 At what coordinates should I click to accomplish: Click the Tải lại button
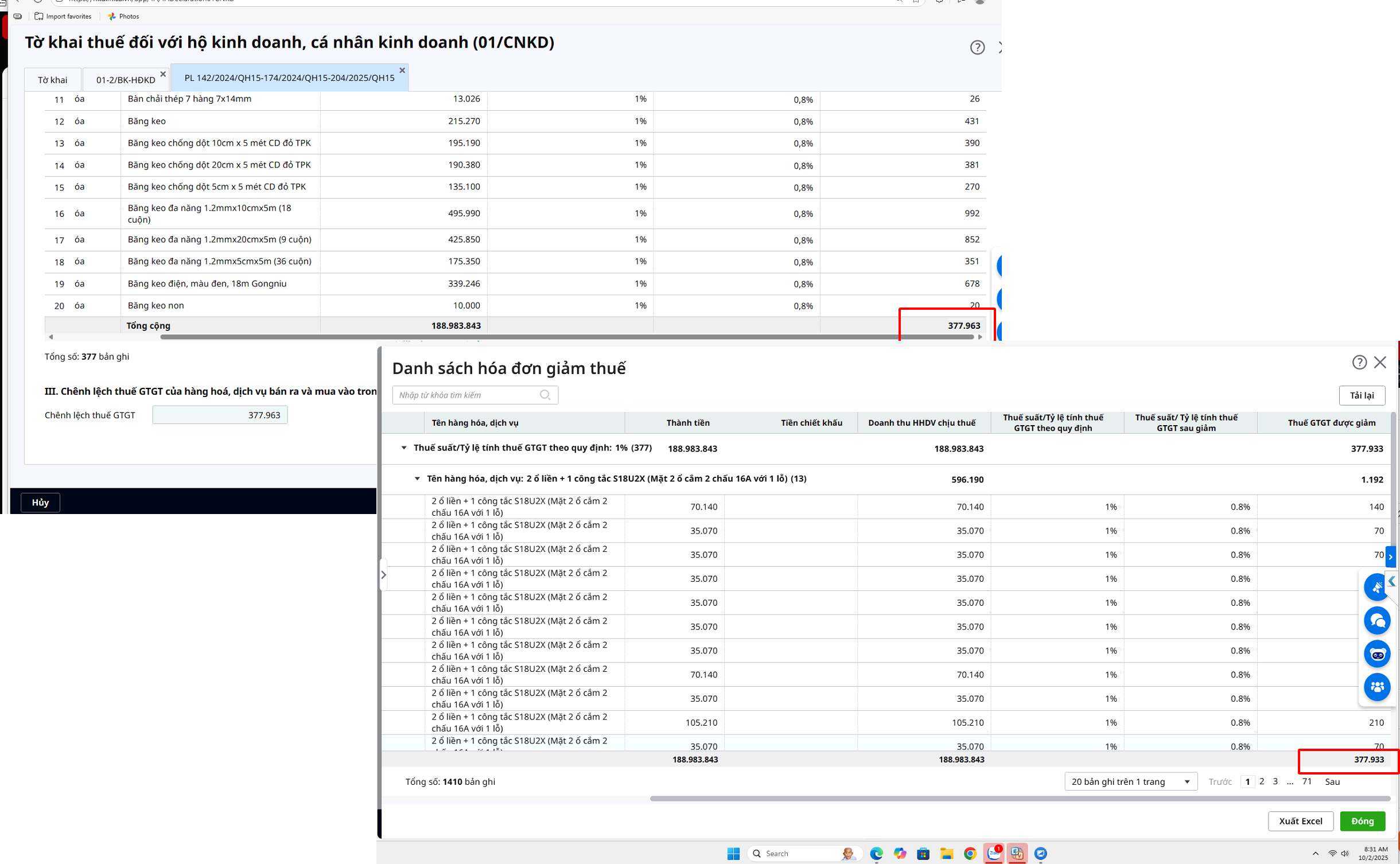[x=1362, y=395]
